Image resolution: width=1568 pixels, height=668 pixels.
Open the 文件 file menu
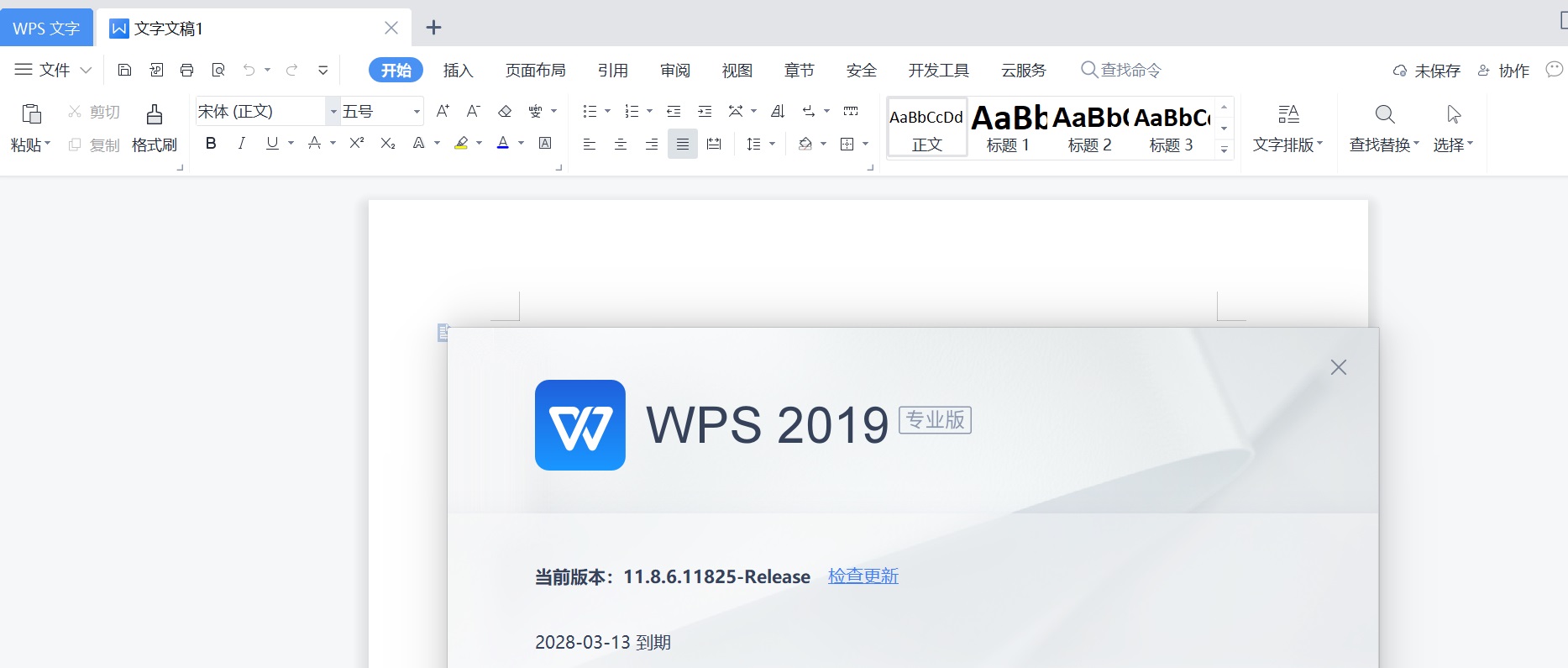[53, 70]
